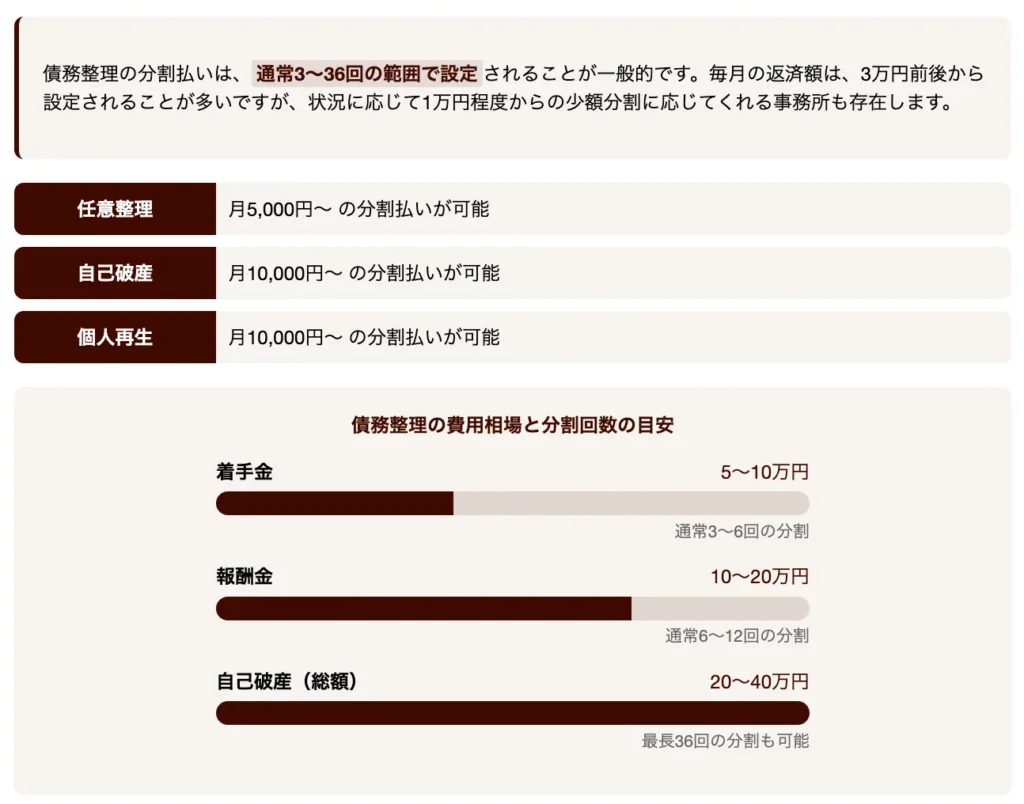Click the 20〜40万円 amount
Screen dimensions: 1024x804
click(x=759, y=682)
